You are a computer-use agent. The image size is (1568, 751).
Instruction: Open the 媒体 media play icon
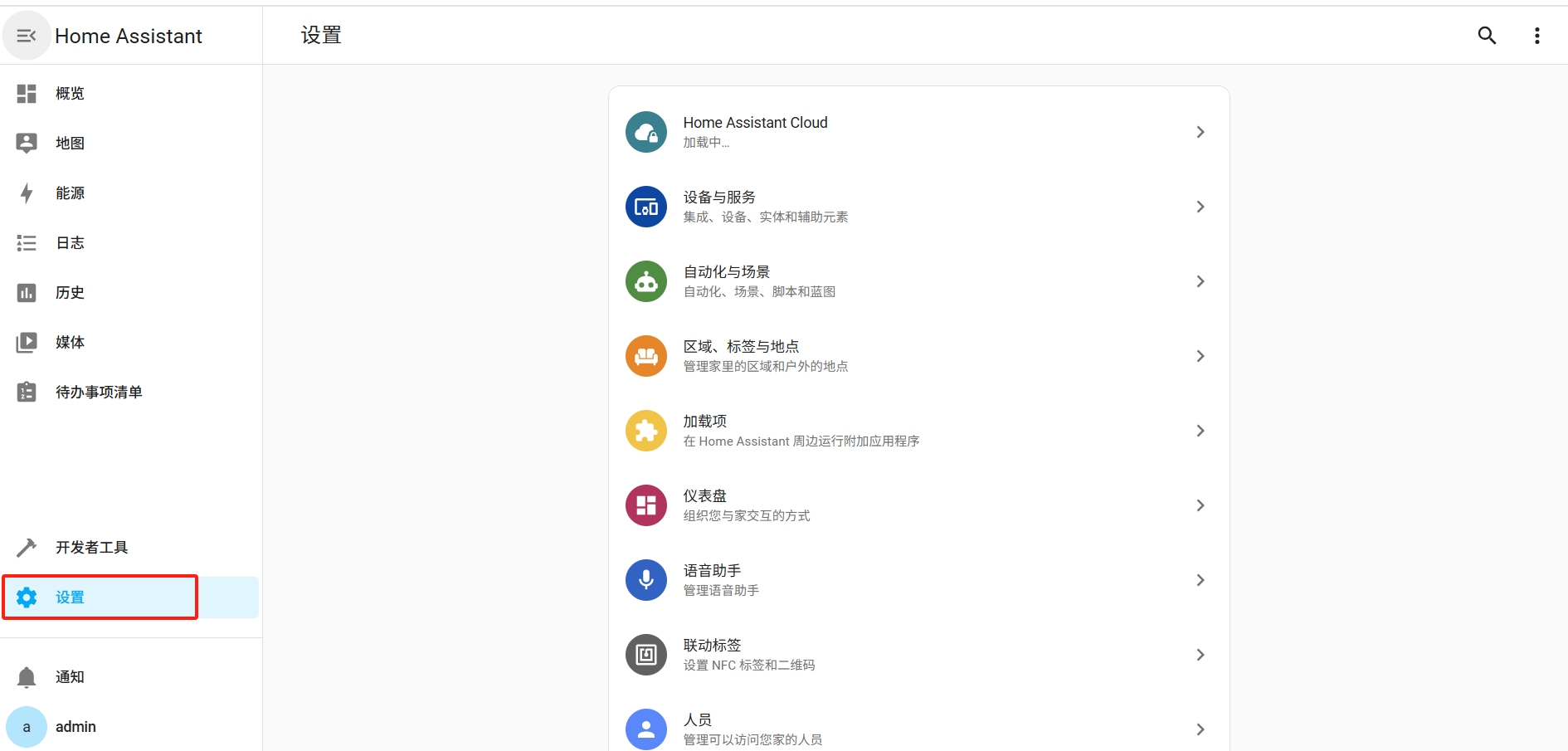(27, 343)
